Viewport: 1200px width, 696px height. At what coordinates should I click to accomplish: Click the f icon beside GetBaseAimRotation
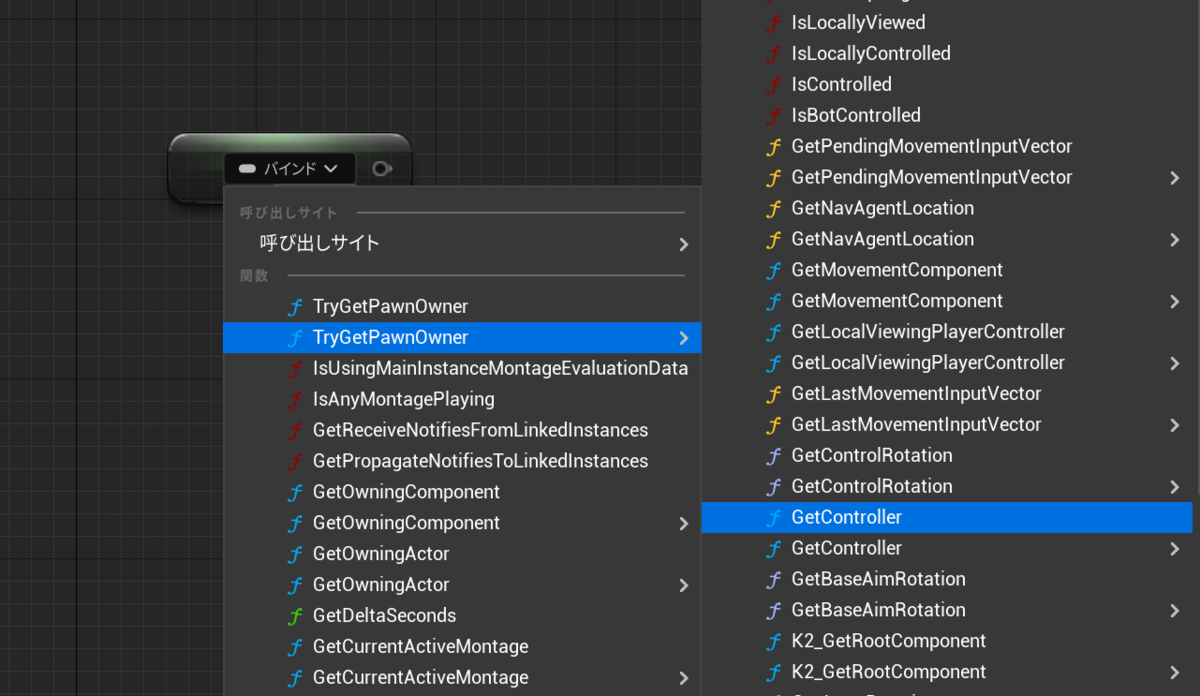[775, 579]
